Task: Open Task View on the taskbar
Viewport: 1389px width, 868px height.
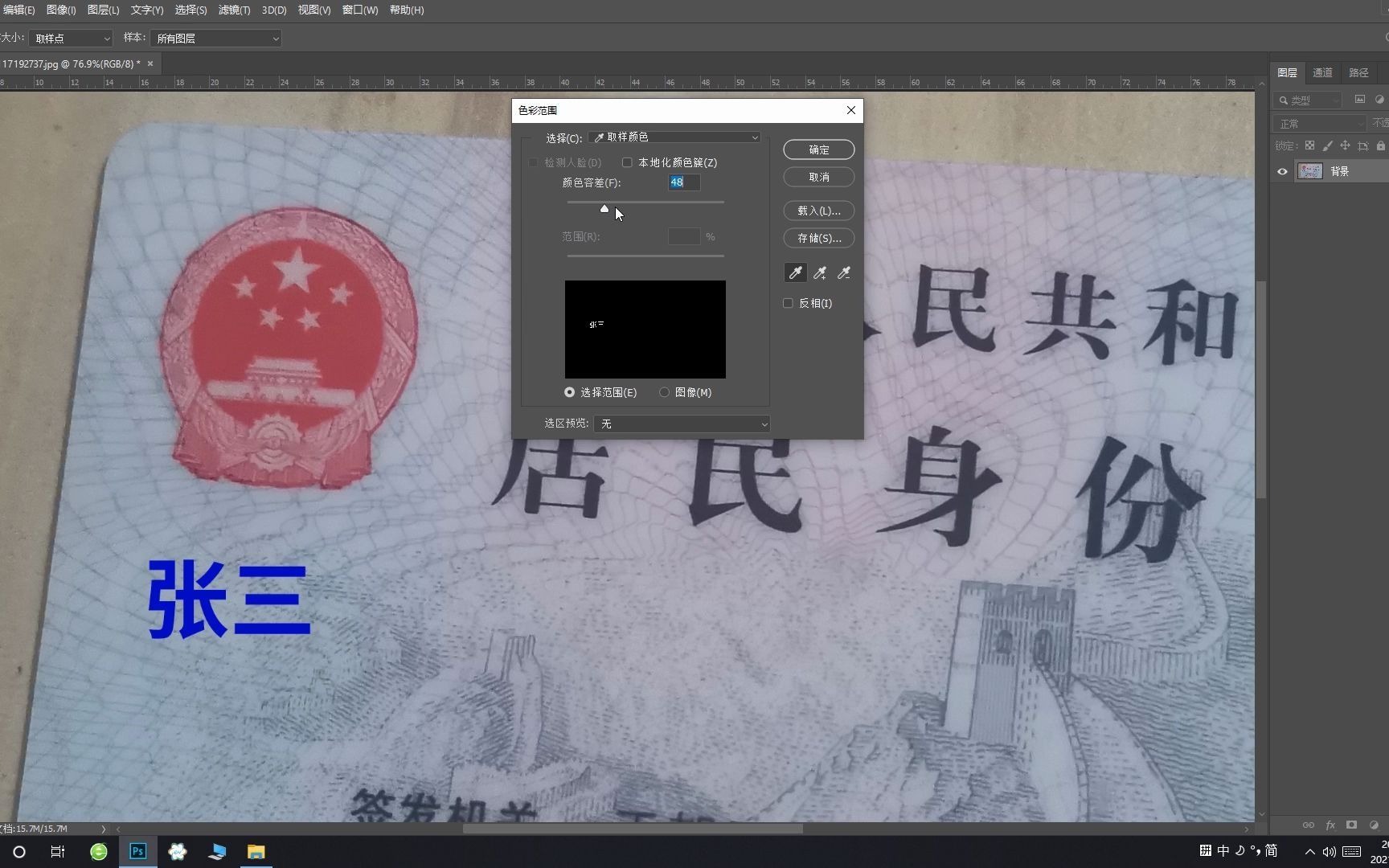Action: pos(58,851)
